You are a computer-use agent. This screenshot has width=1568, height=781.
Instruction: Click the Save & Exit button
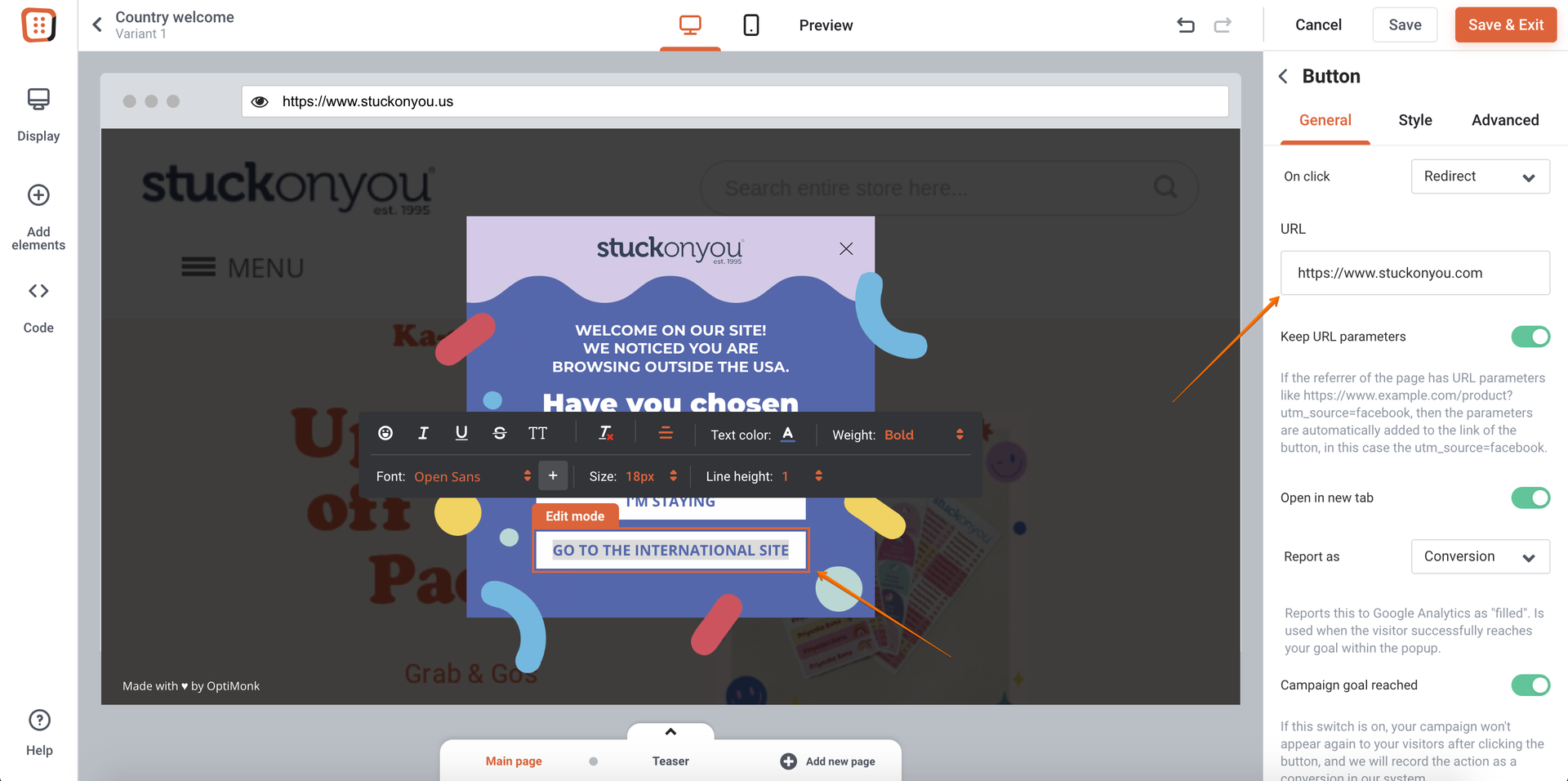pyautogui.click(x=1506, y=25)
